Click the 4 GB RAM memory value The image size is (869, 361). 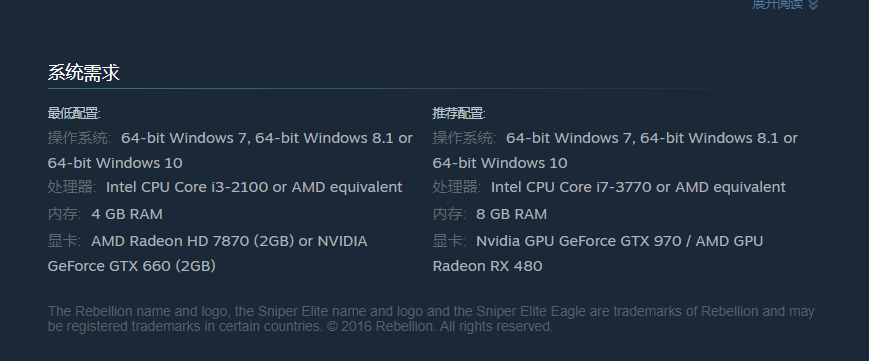pos(127,214)
